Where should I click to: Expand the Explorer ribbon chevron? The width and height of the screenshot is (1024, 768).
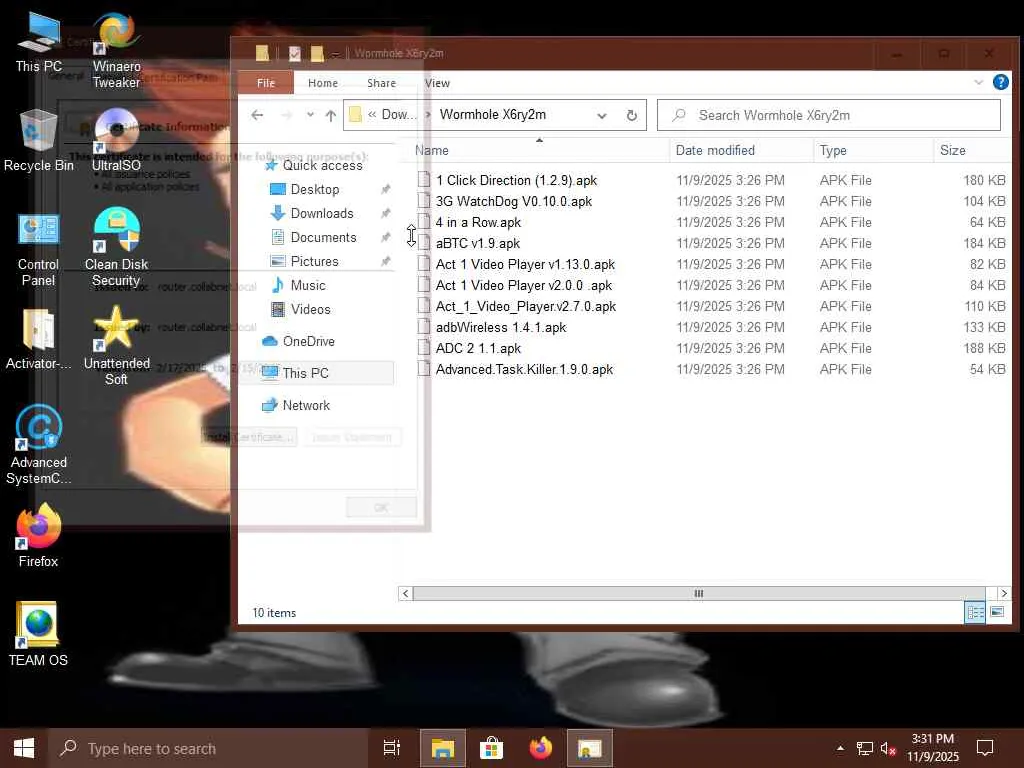tap(978, 82)
